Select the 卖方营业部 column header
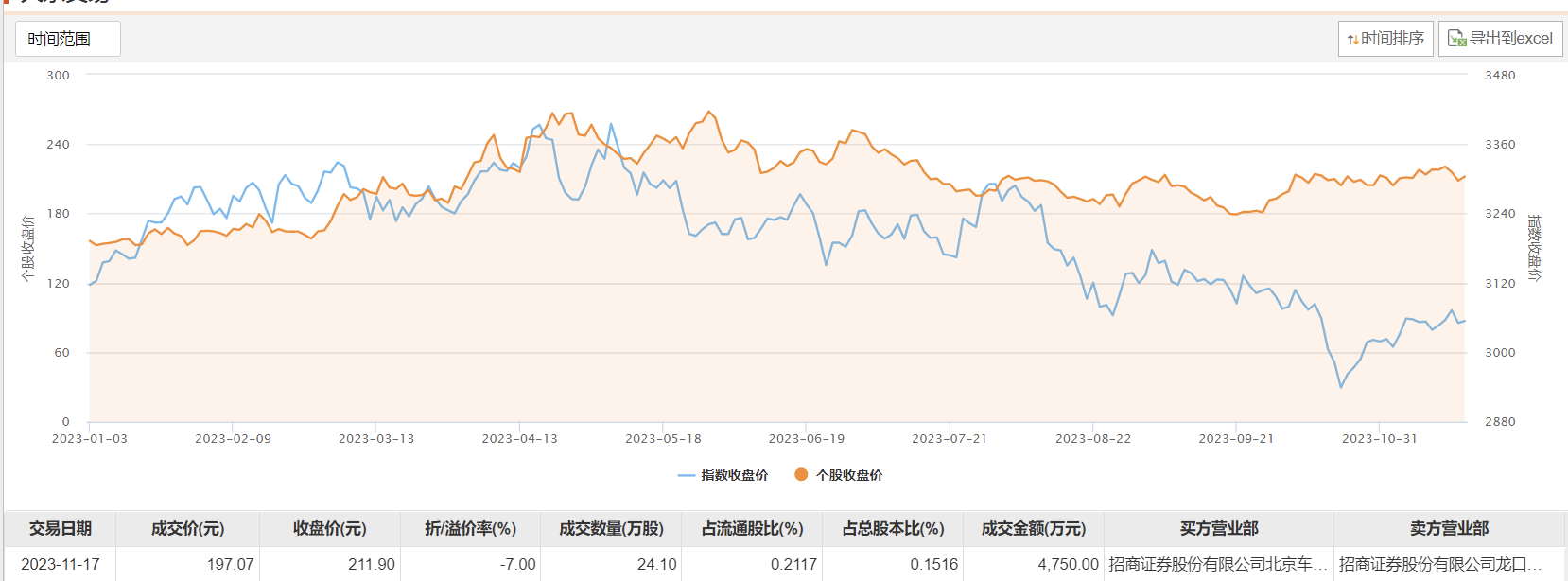This screenshot has height=581, width=1568. click(x=1449, y=528)
